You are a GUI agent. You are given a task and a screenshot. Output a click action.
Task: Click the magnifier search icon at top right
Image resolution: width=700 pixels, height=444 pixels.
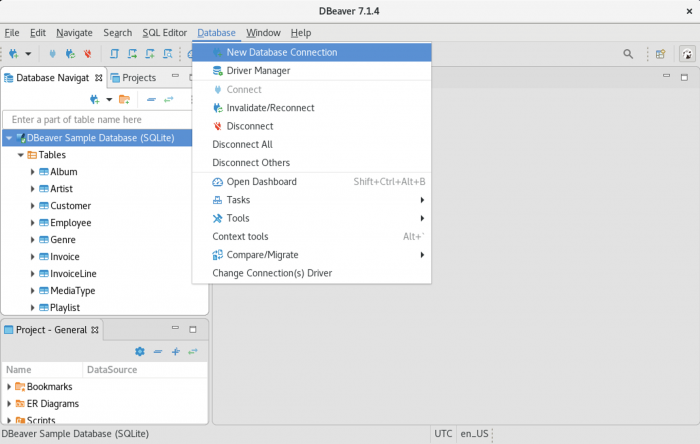point(628,54)
